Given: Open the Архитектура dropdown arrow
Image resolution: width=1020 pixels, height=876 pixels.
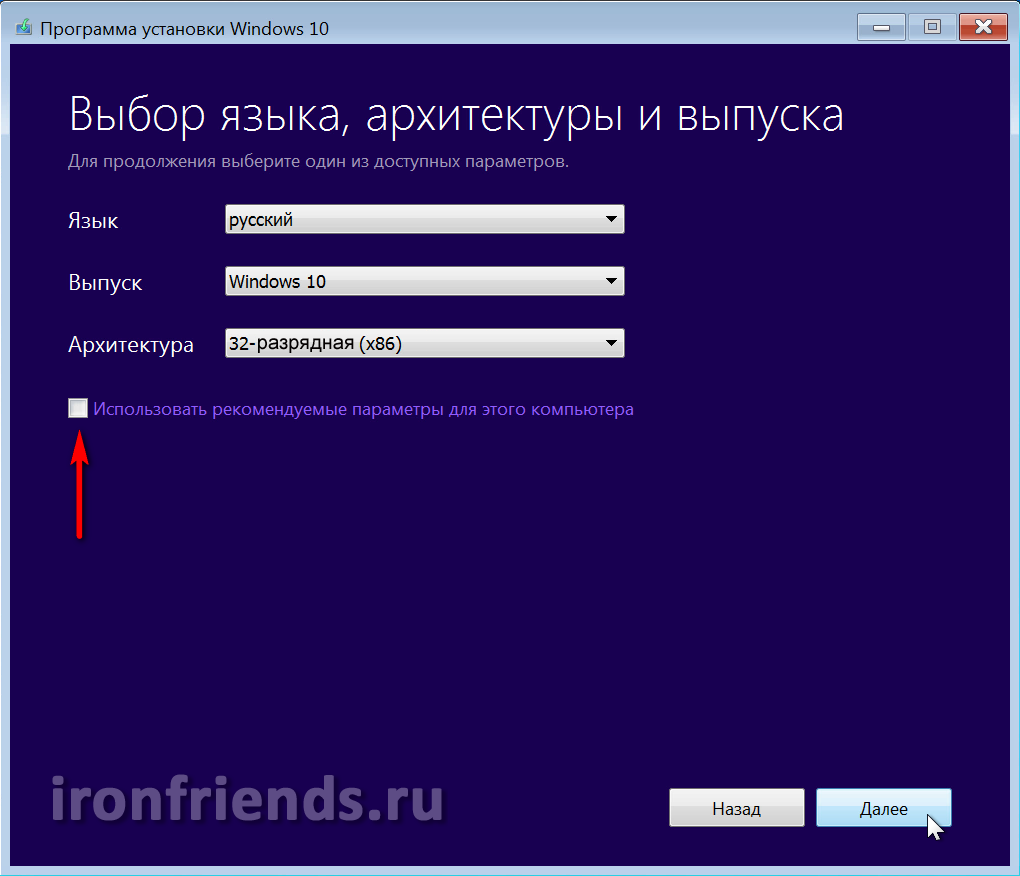Looking at the screenshot, I should [x=611, y=345].
